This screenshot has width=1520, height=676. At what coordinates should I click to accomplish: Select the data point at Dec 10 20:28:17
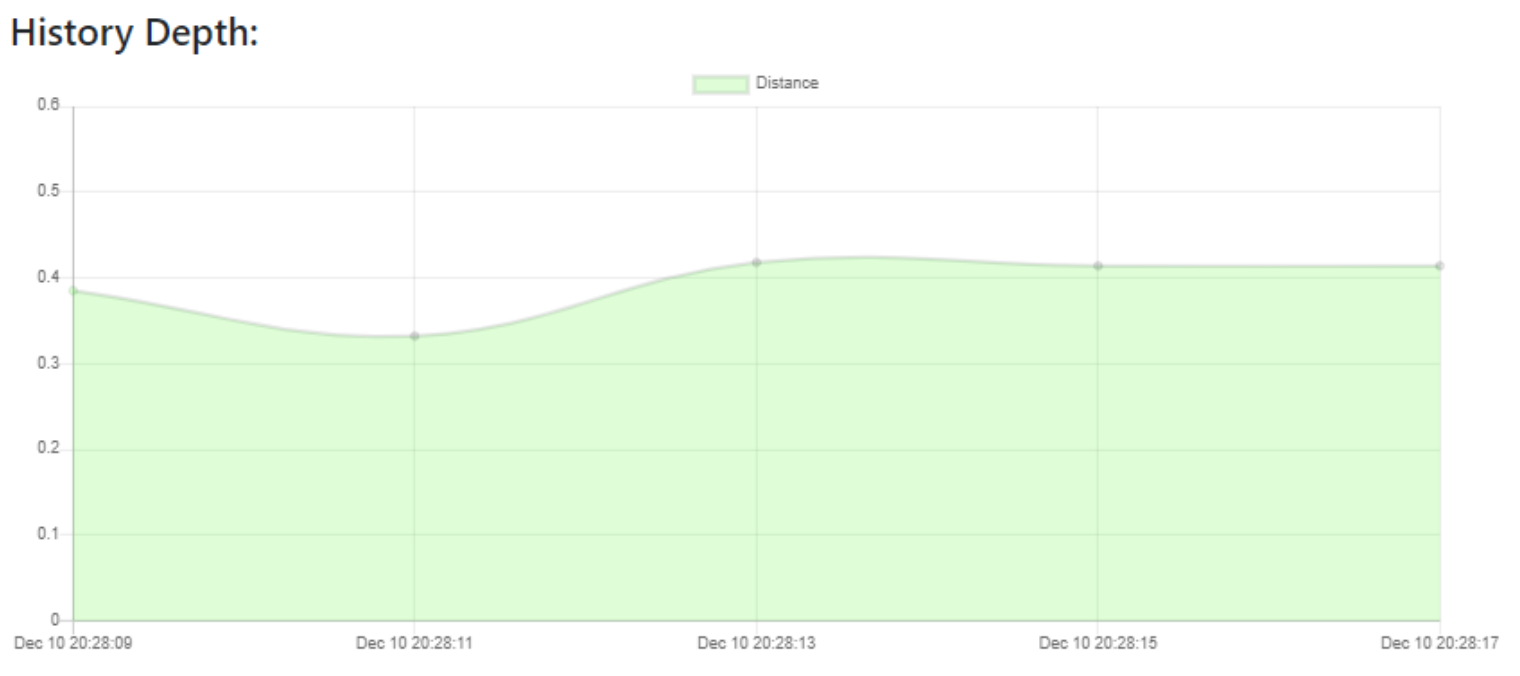pos(1440,266)
